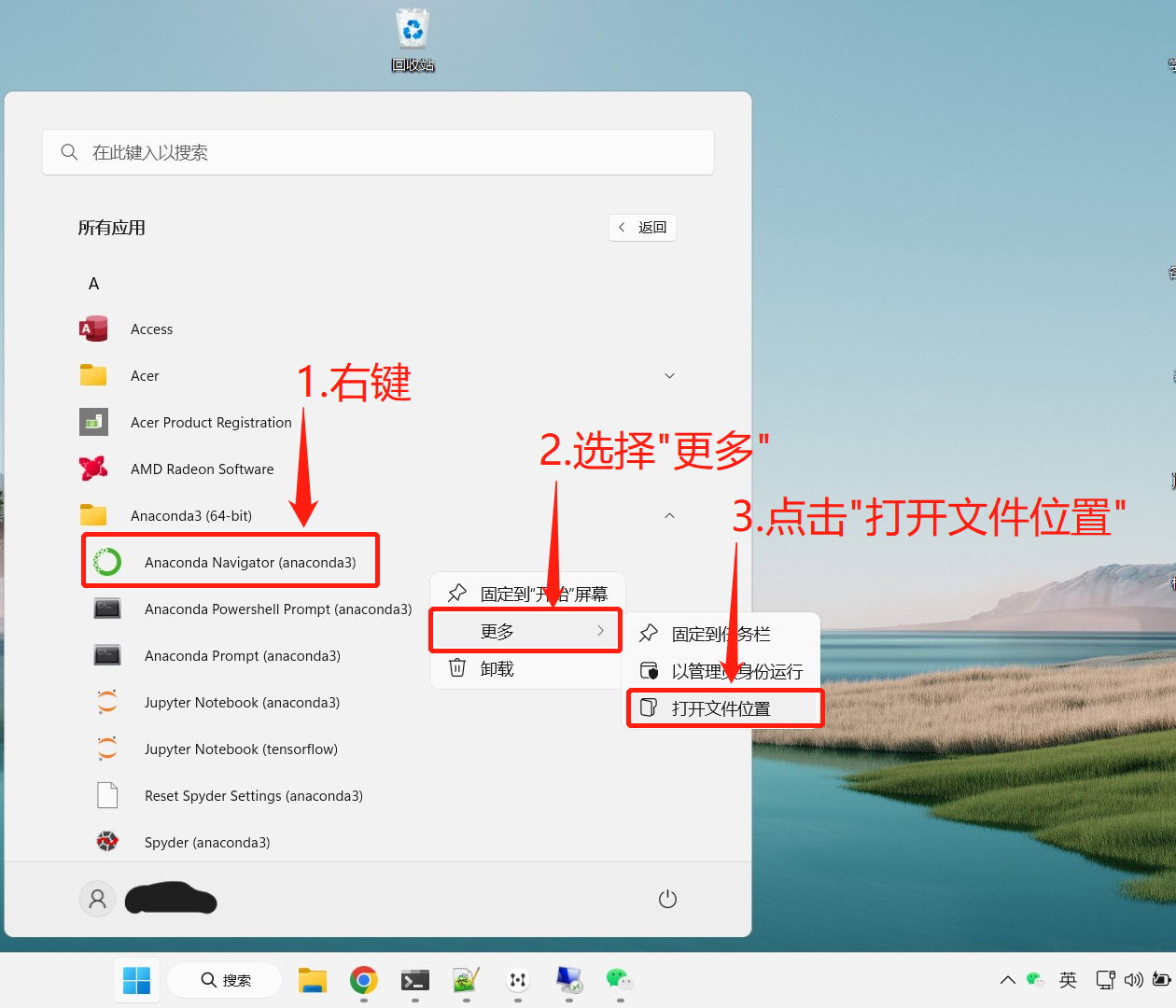This screenshot has width=1176, height=1008.
Task: Click the panda app icon in taskbar
Action: coord(518,980)
